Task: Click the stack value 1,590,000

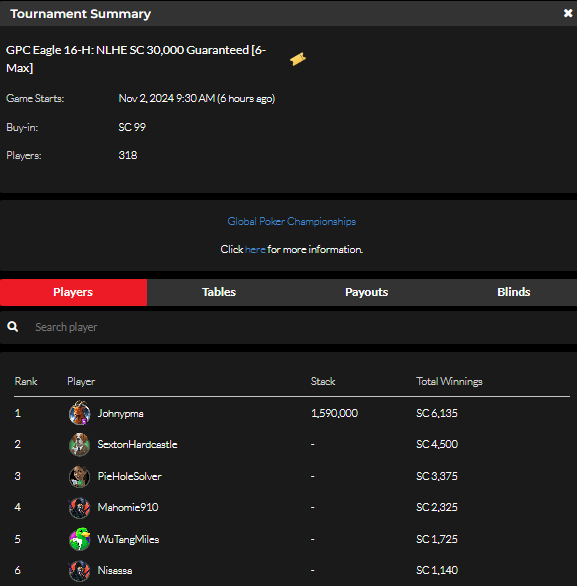Action: (x=334, y=413)
